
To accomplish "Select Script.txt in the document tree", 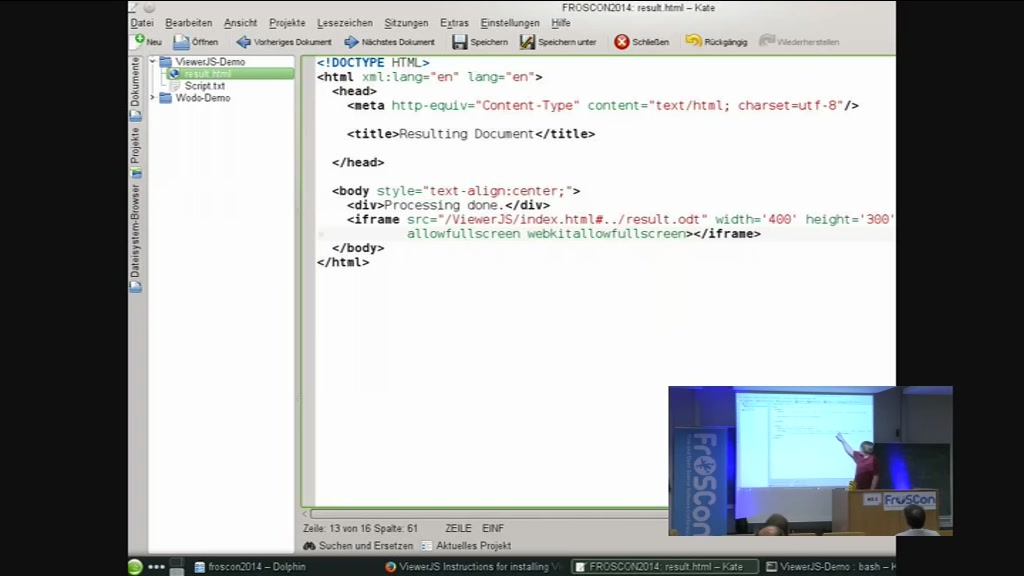I will 204,86.
